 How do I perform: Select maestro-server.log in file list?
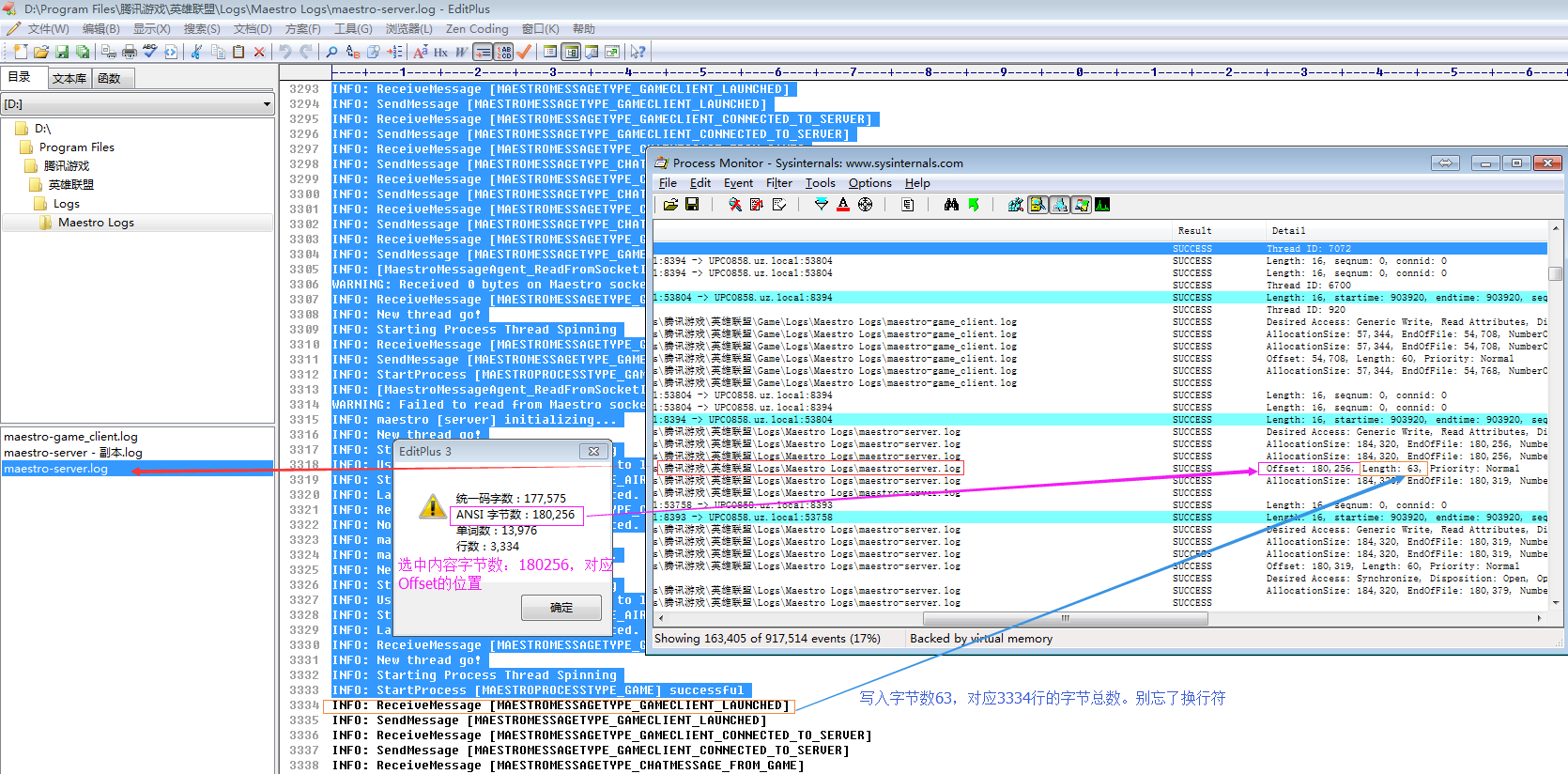point(137,469)
